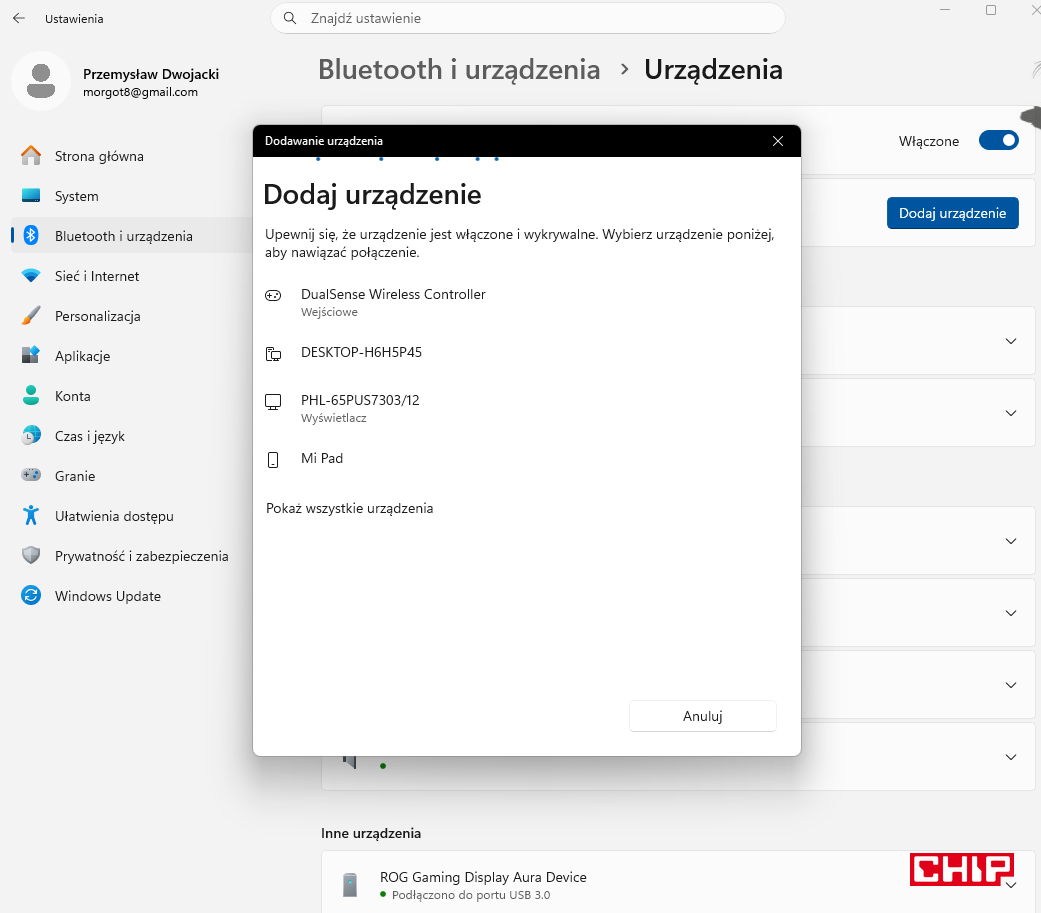Click the Sieć i Internet wifi icon
The width and height of the screenshot is (1041, 913).
point(31,276)
